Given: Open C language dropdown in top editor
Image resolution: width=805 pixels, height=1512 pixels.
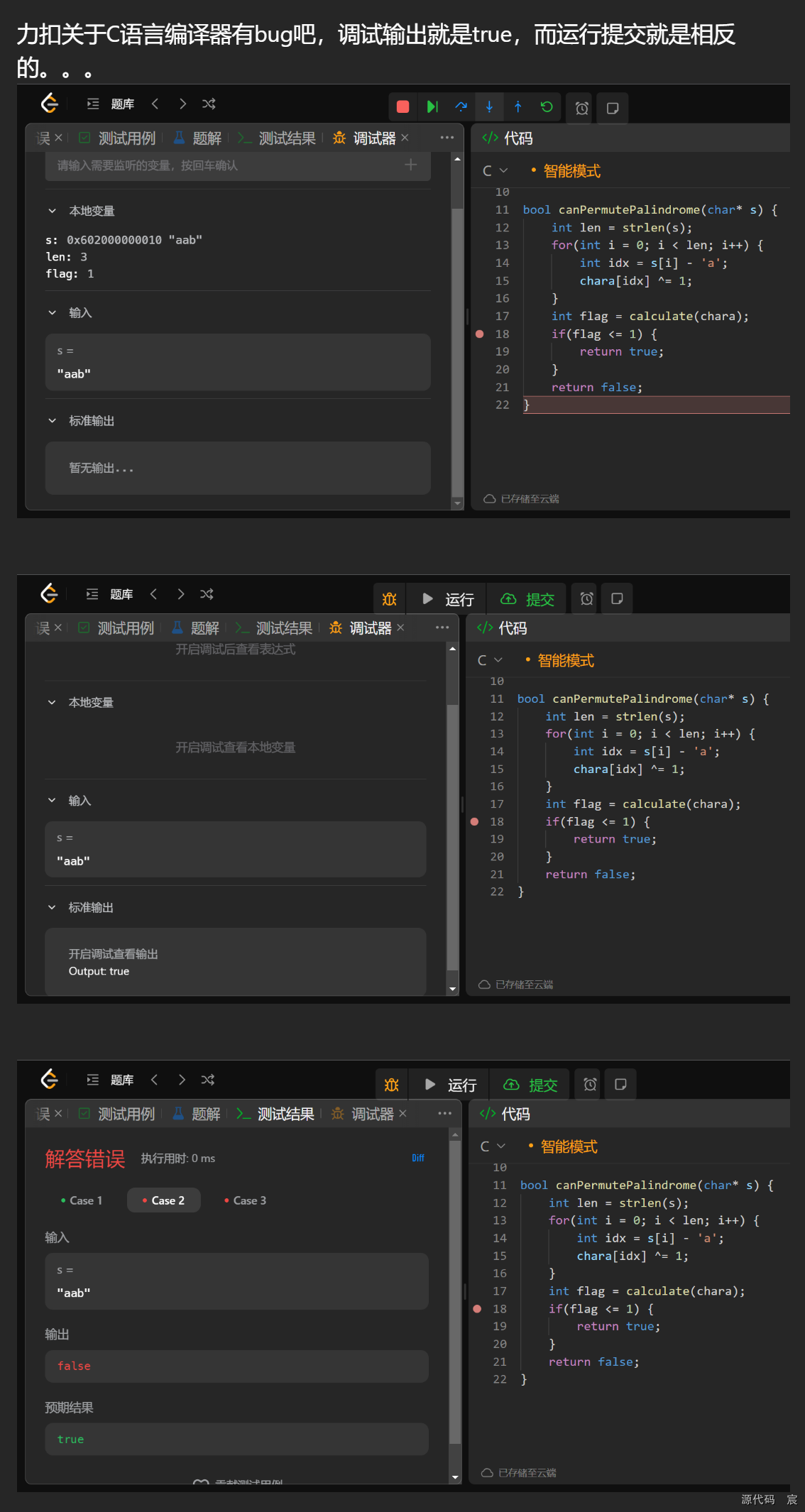Looking at the screenshot, I should (x=495, y=170).
